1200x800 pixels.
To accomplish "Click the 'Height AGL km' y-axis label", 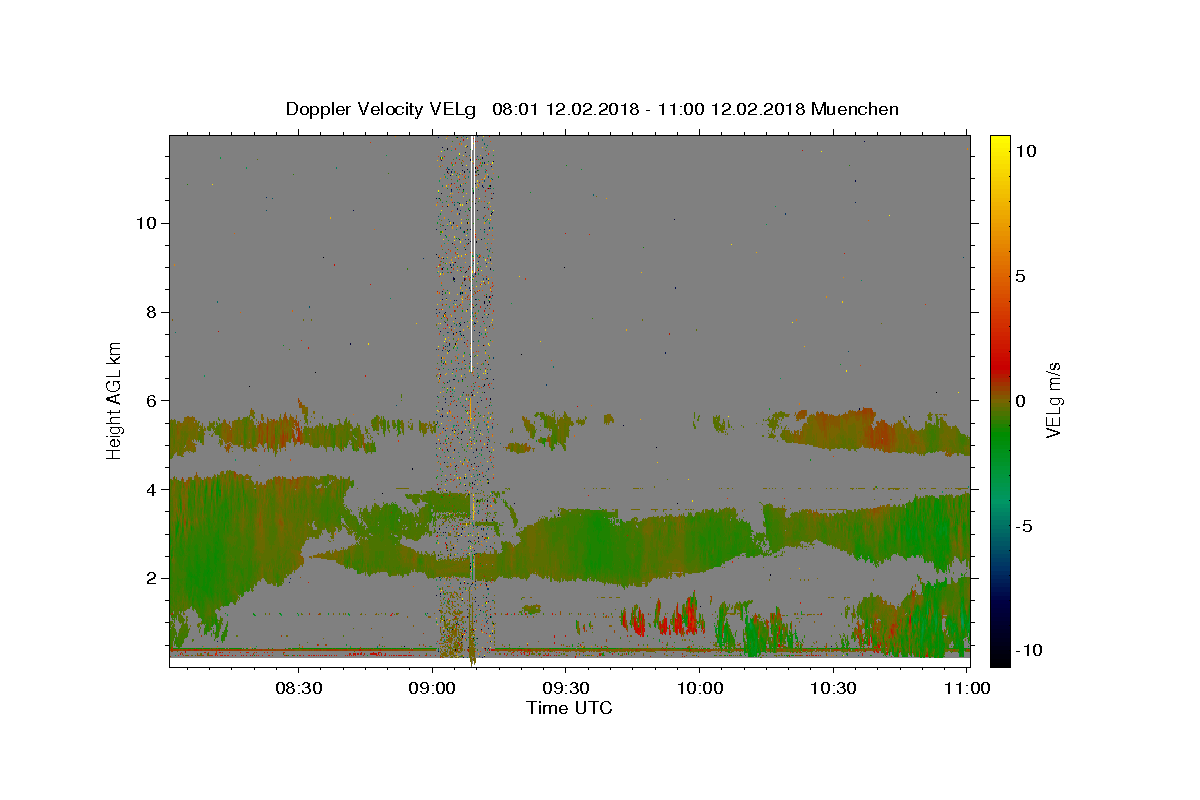I will click(x=115, y=400).
